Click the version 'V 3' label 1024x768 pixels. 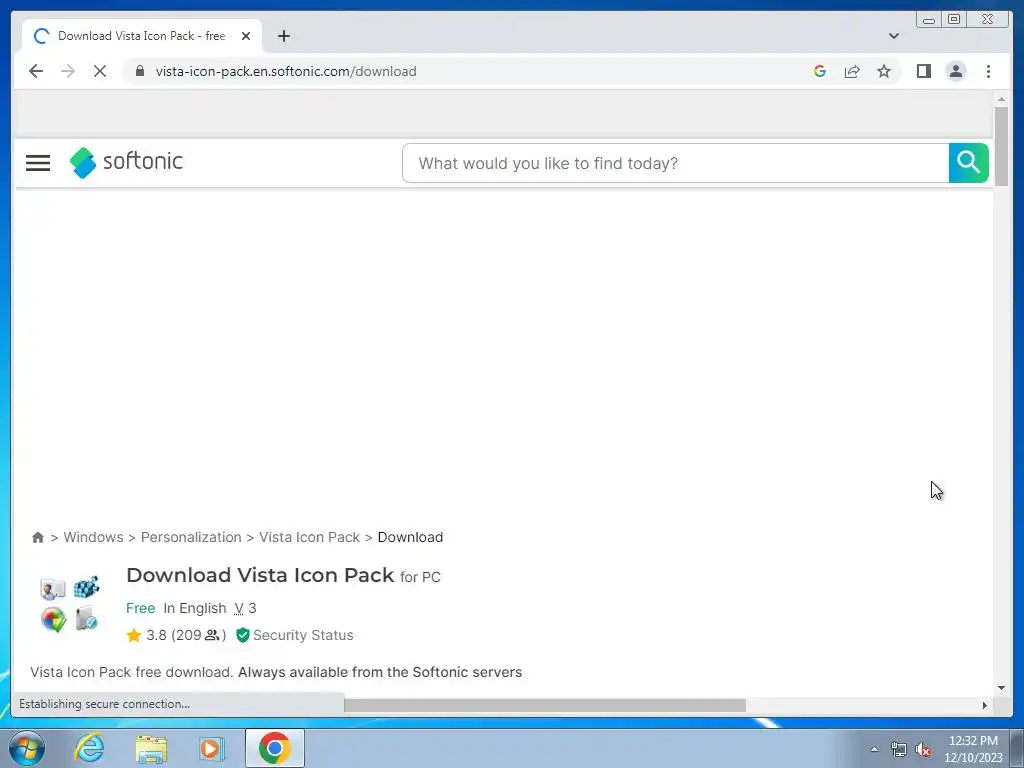[x=245, y=608]
